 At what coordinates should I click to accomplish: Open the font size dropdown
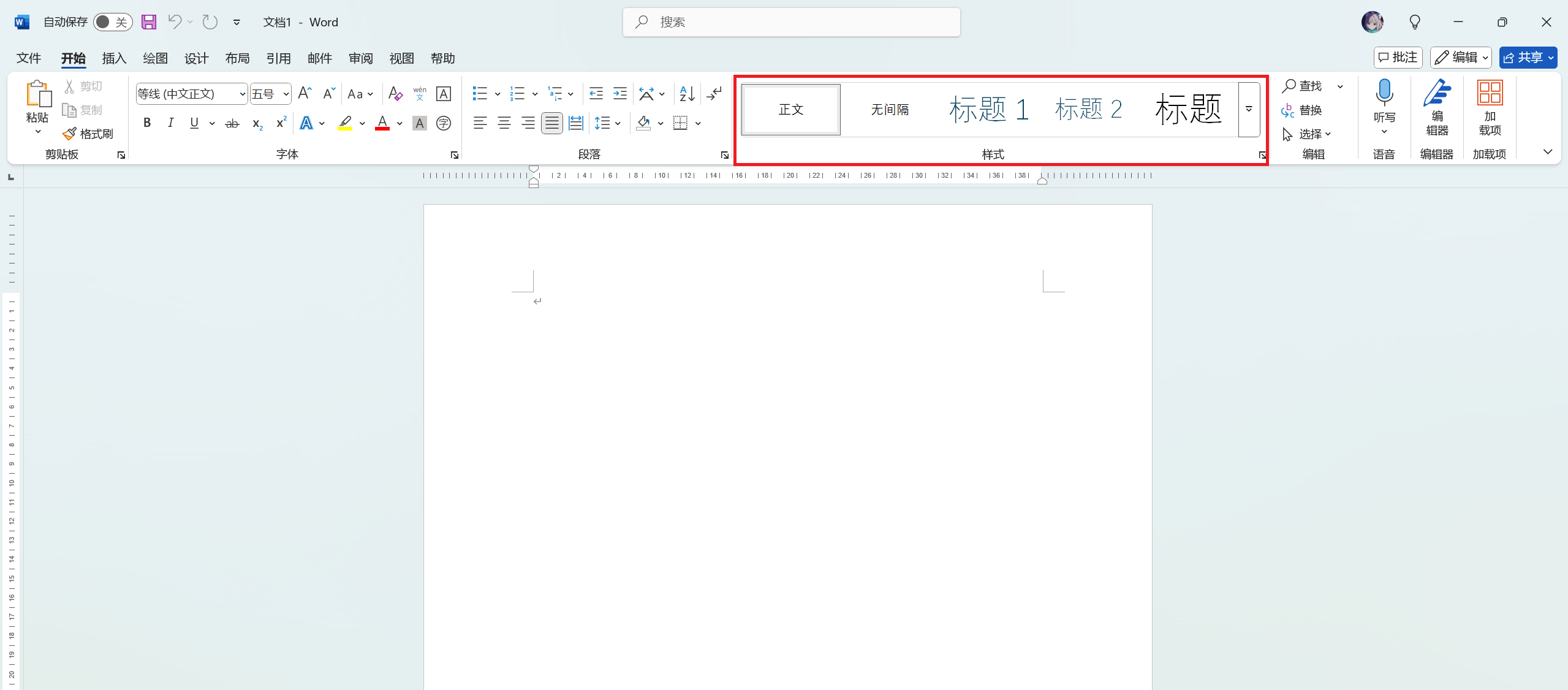(x=286, y=94)
